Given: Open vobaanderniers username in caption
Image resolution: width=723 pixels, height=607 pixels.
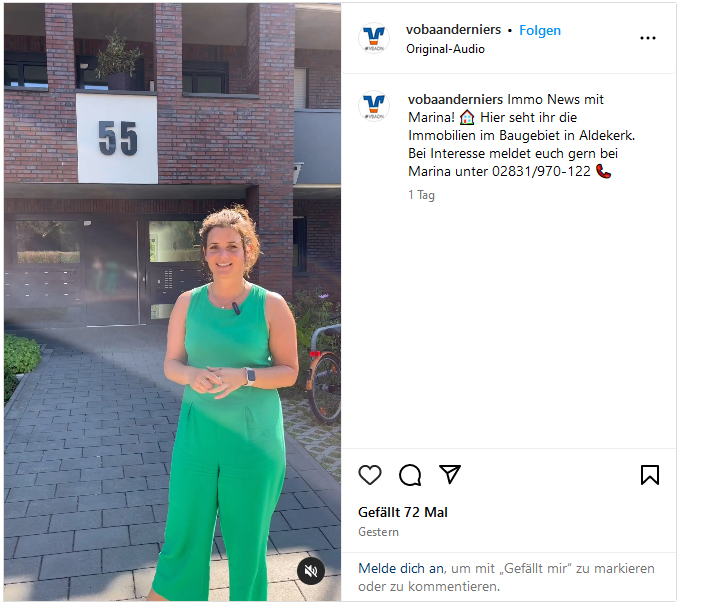Looking at the screenshot, I should pyautogui.click(x=455, y=99).
